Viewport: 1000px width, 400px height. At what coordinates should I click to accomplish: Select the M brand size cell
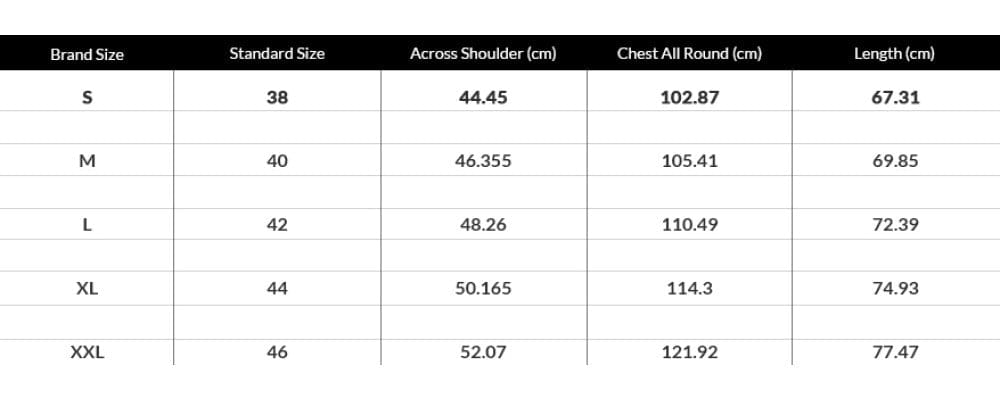click(87, 161)
